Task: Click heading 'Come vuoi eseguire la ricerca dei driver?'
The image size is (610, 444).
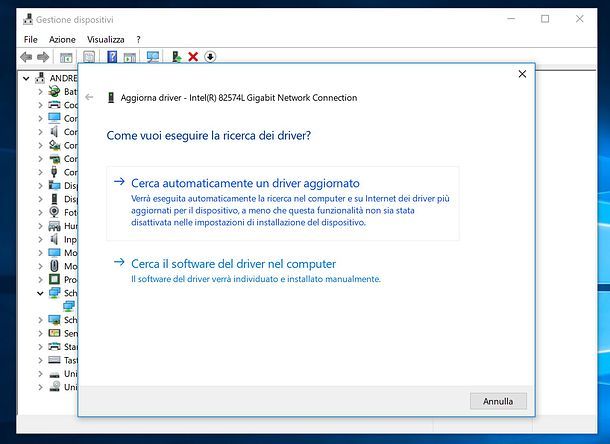Action: point(209,135)
